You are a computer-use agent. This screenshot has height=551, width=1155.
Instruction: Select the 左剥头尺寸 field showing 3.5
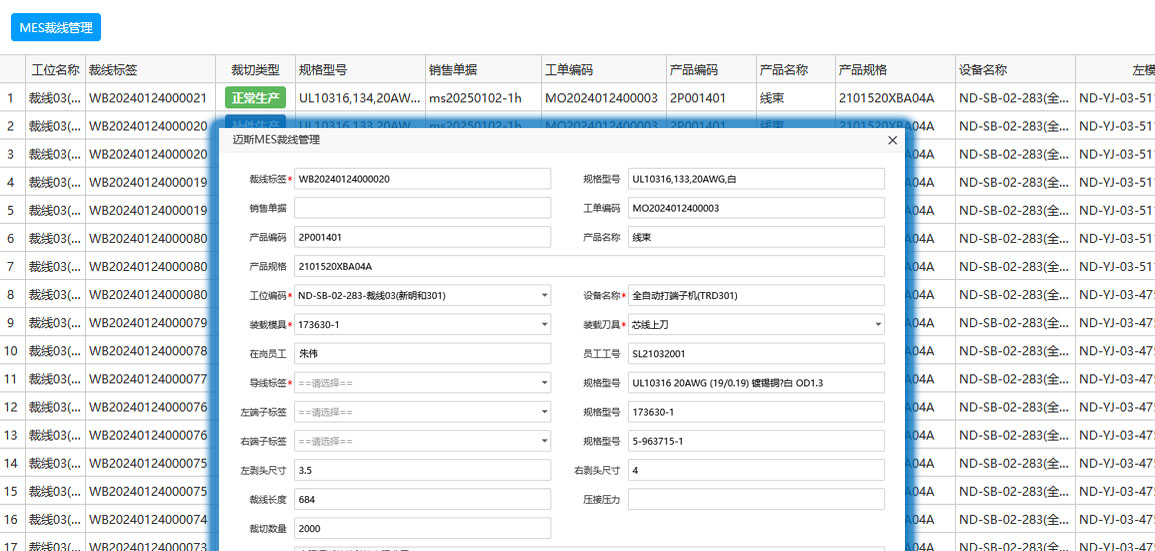click(x=422, y=470)
